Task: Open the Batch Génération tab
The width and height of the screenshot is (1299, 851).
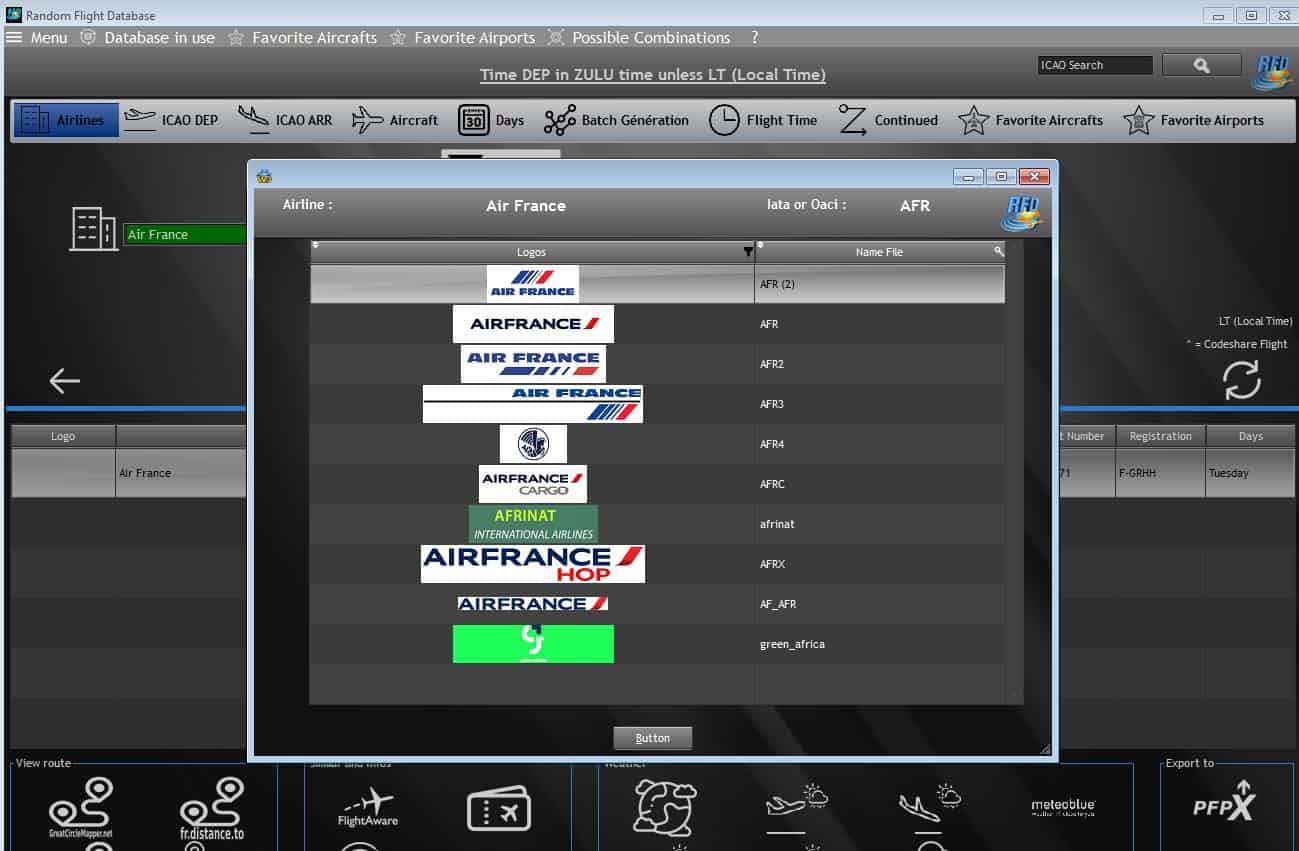Action: (x=617, y=120)
